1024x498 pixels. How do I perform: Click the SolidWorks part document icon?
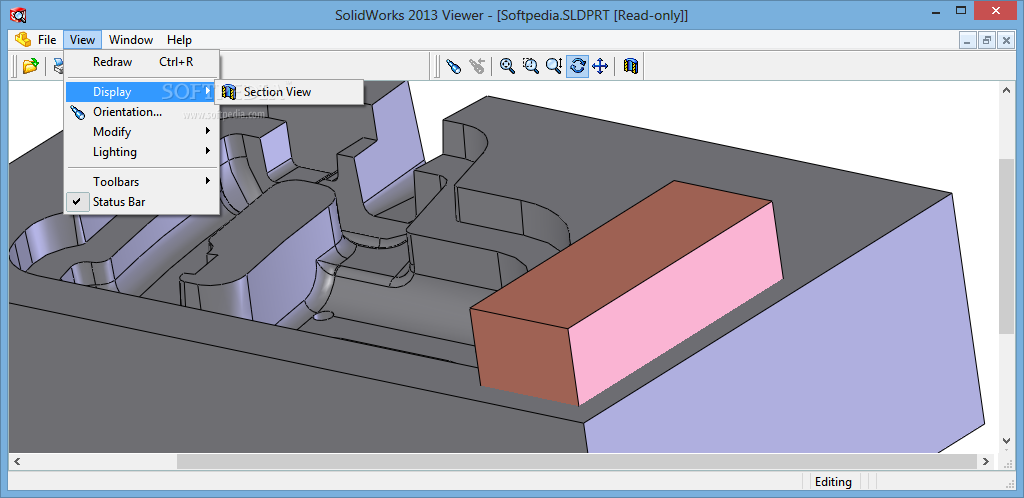coord(23,39)
